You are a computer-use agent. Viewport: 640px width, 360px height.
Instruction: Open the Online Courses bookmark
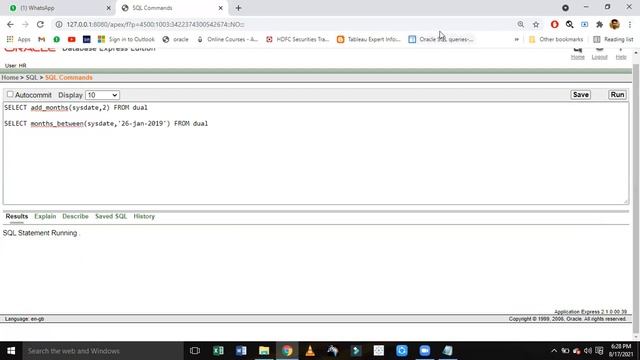[227, 39]
